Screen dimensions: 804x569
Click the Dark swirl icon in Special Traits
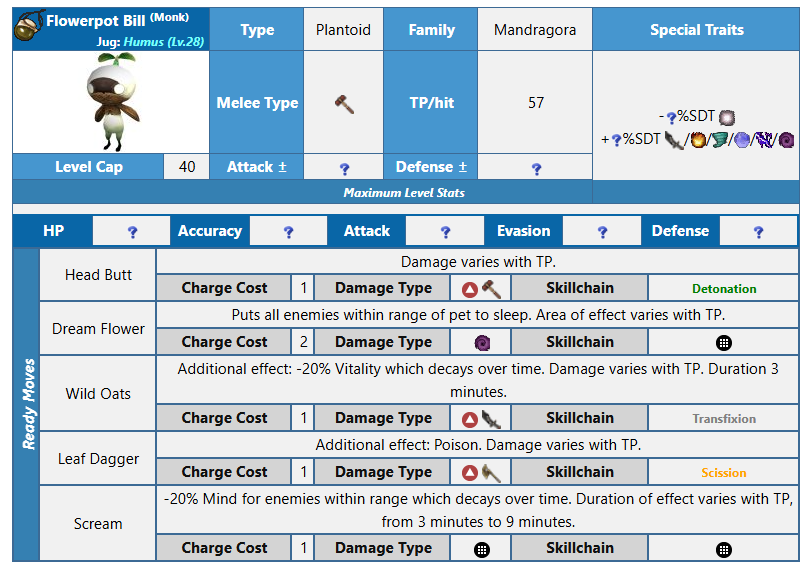coord(787,140)
